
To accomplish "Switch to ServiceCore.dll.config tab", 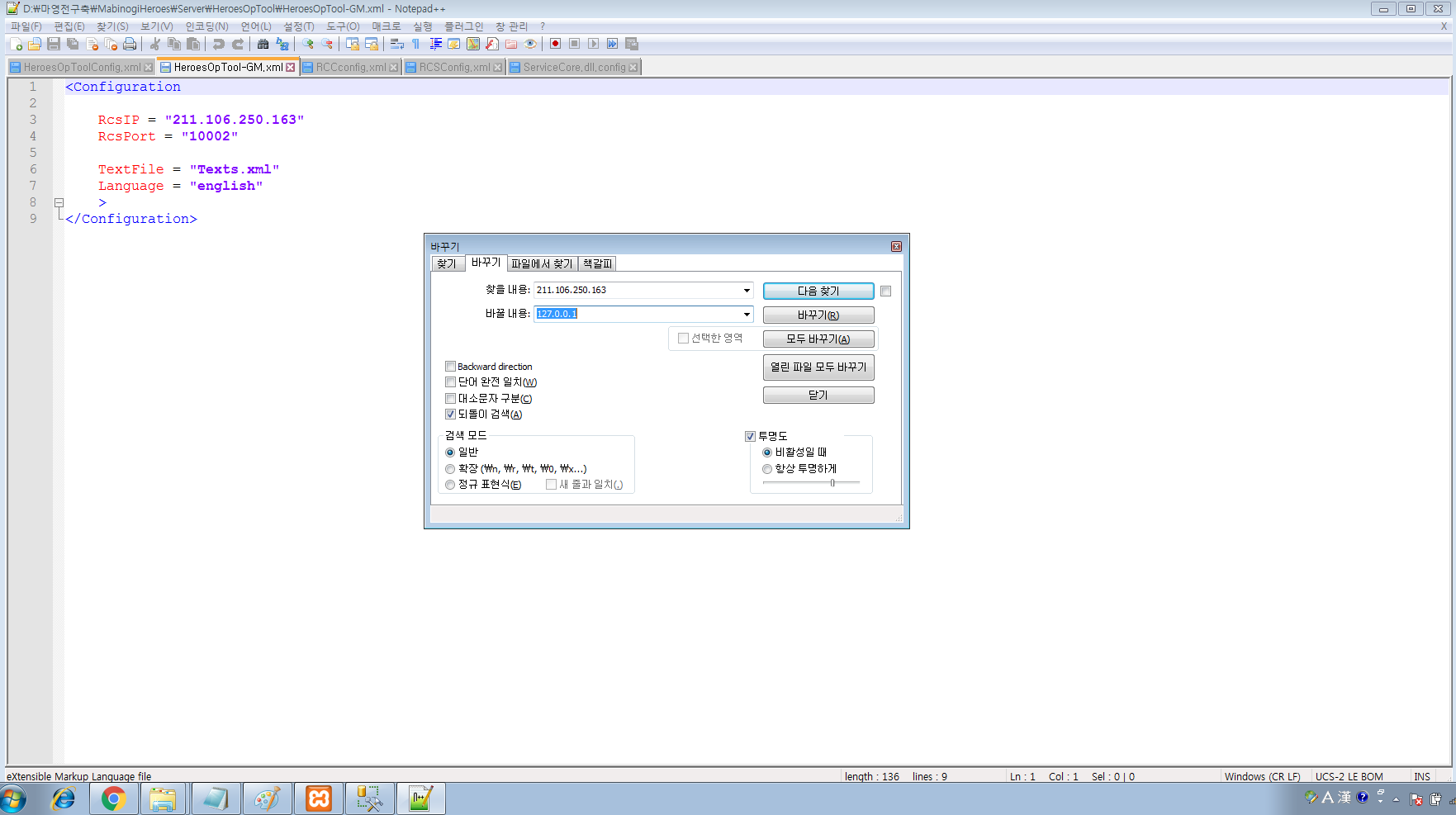I will click(x=574, y=68).
